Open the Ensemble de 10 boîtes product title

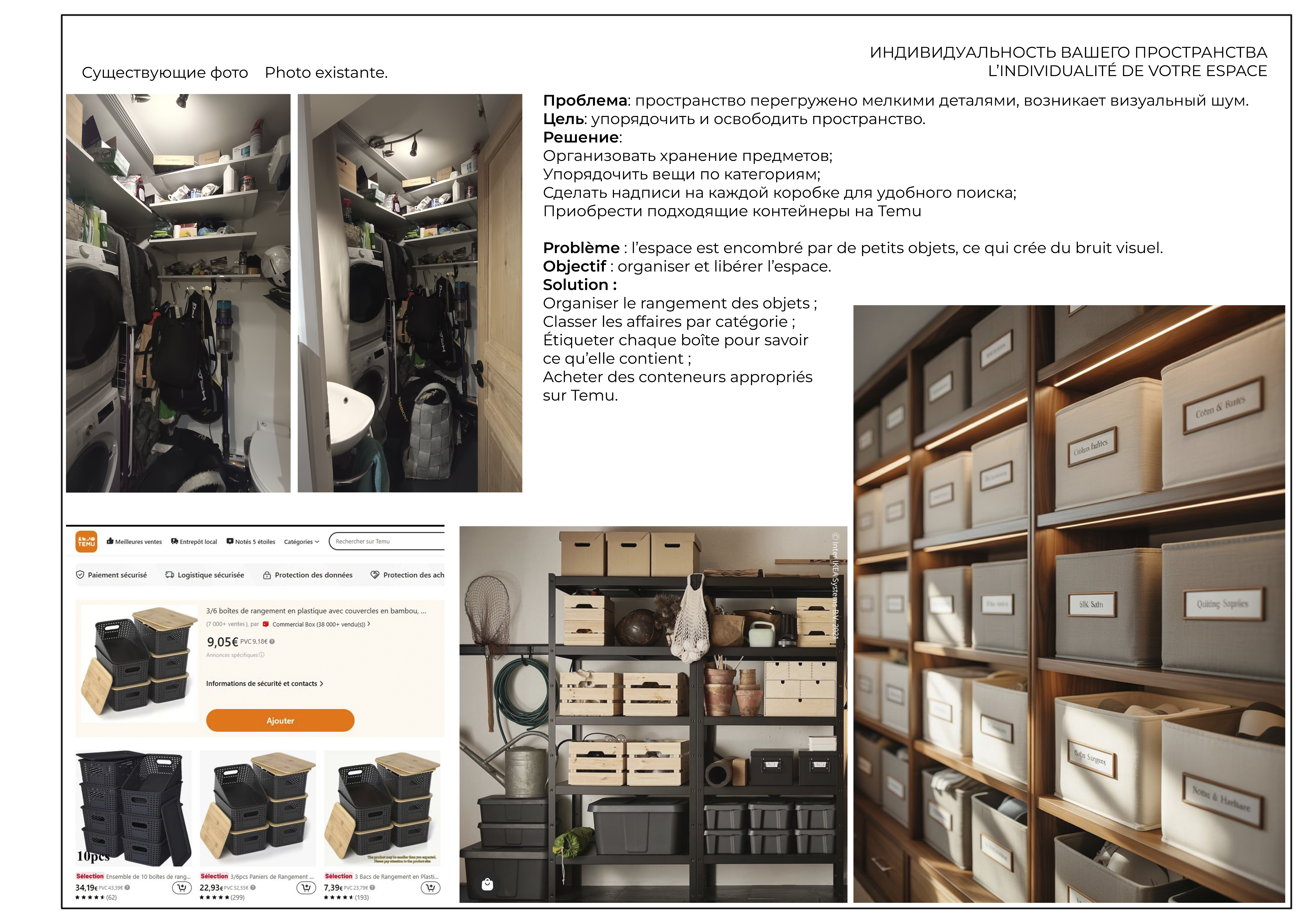pyautogui.click(x=149, y=877)
